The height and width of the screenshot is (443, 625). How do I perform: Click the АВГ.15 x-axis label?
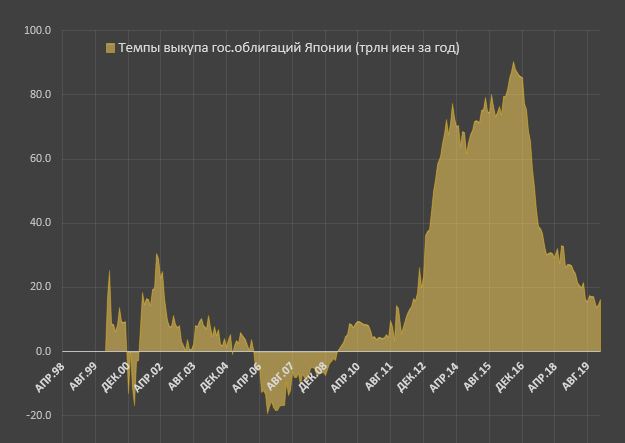[x=476, y=375]
